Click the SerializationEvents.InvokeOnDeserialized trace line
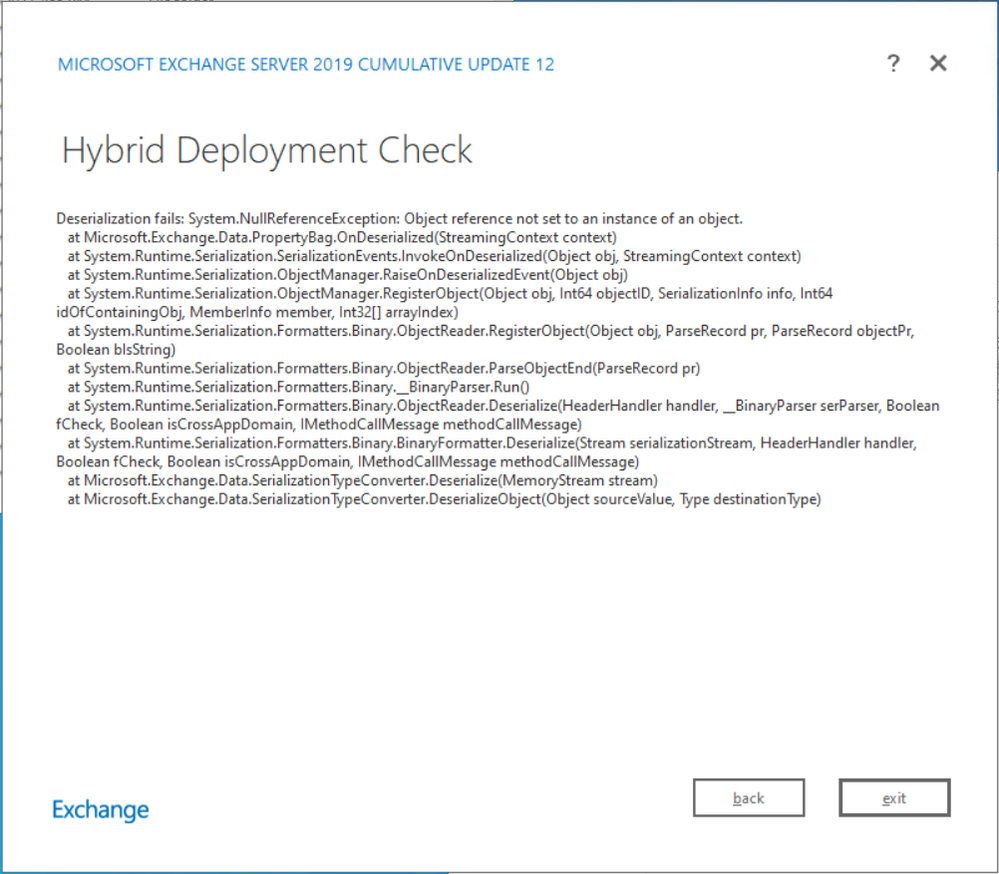This screenshot has width=999, height=874. [434, 256]
